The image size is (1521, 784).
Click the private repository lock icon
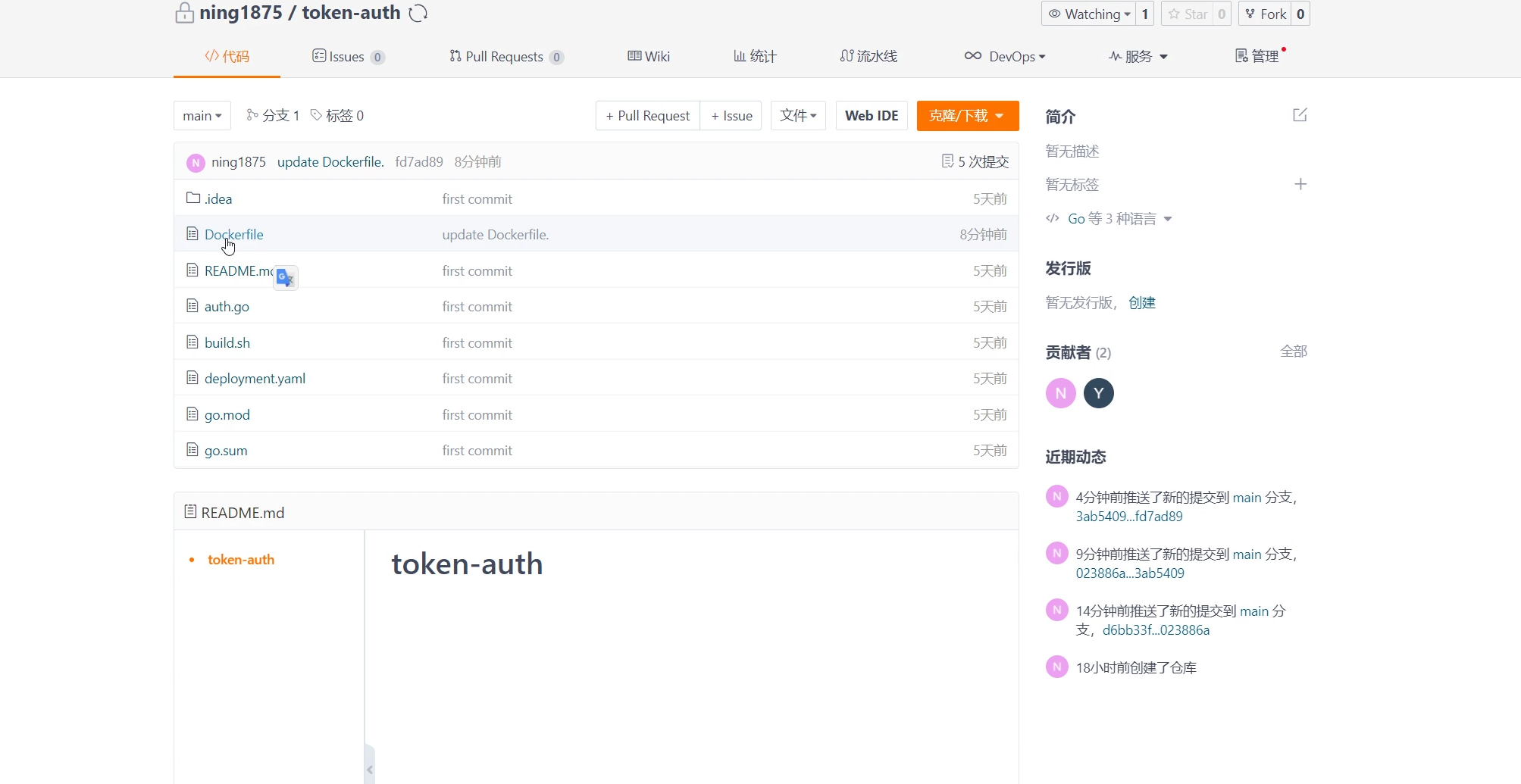(184, 13)
